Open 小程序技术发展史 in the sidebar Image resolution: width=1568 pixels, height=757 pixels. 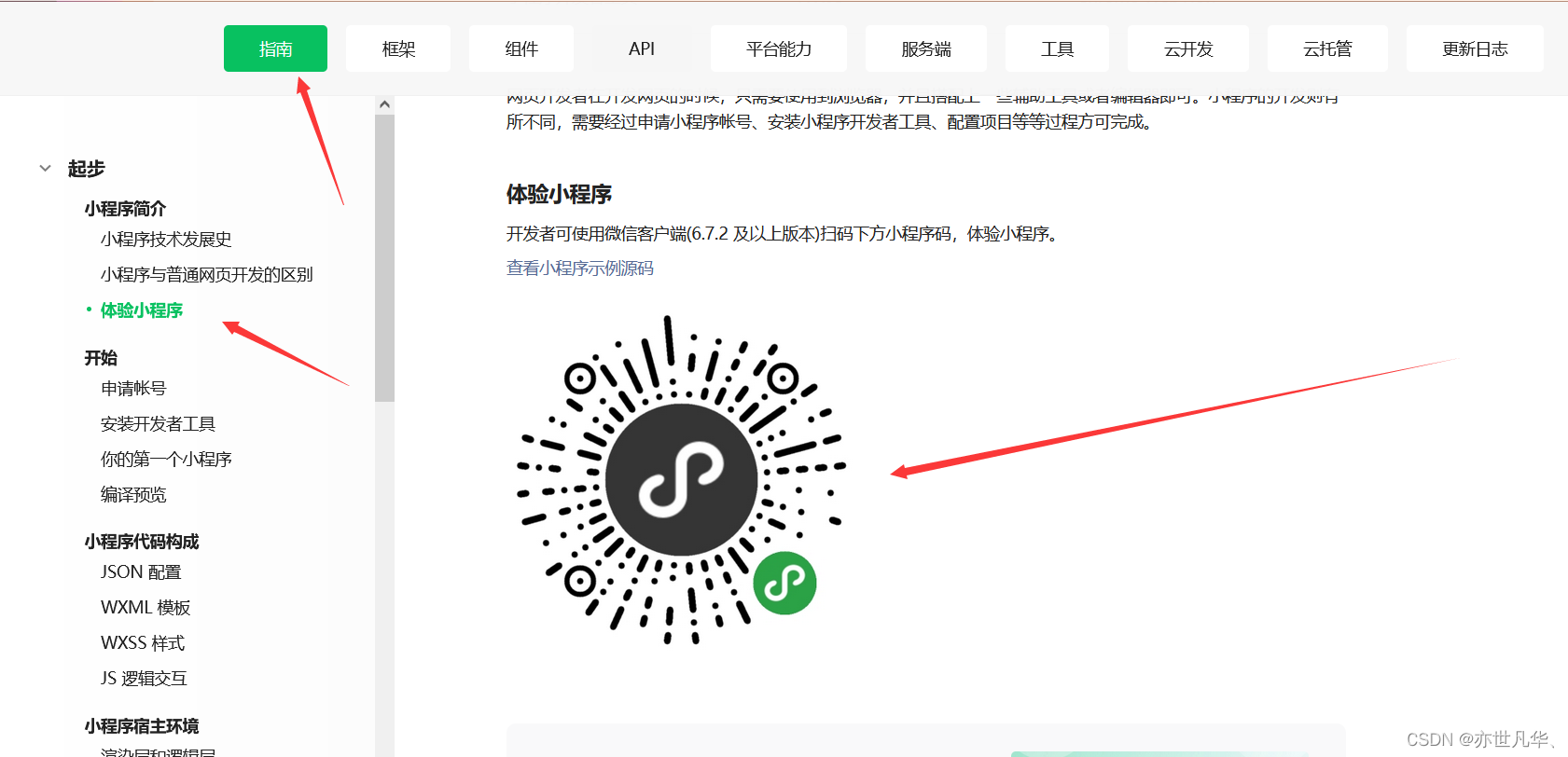(166, 240)
